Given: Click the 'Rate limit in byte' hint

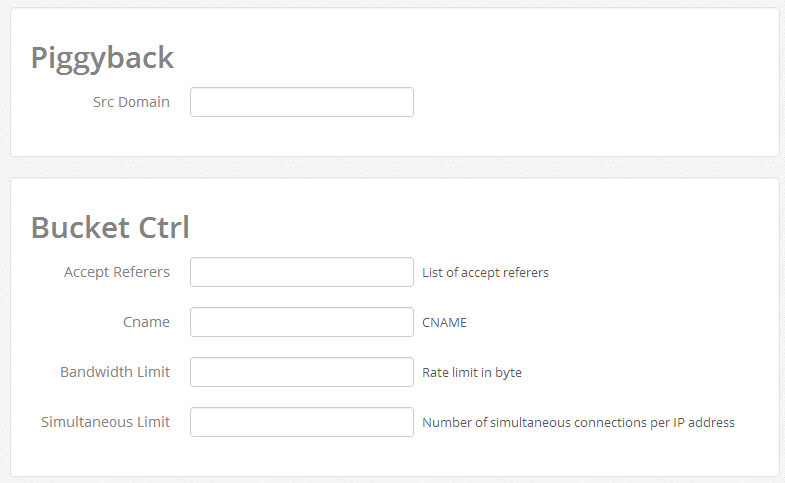Looking at the screenshot, I should pos(472,373).
